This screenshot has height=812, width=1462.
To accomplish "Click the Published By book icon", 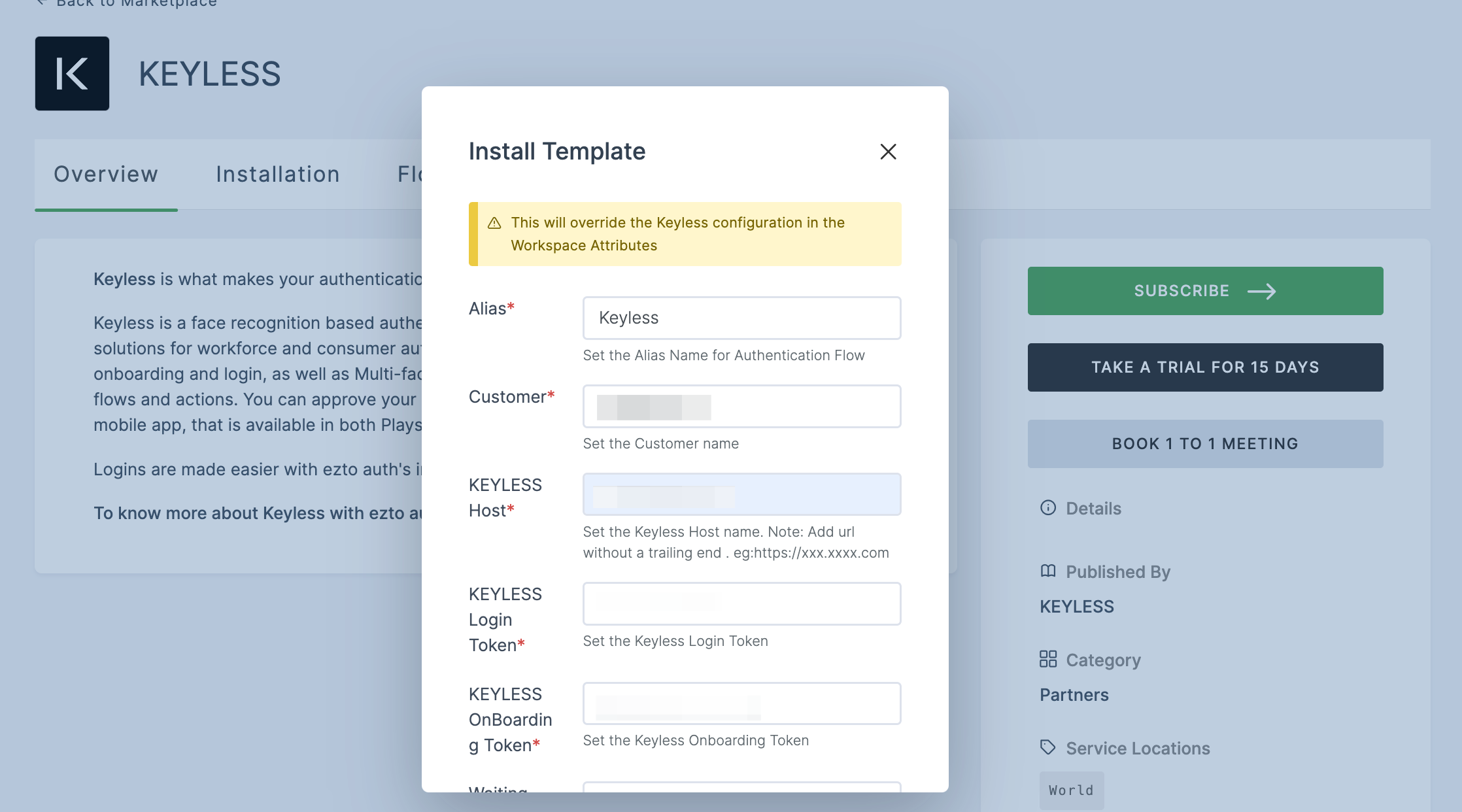I will (1048, 571).
